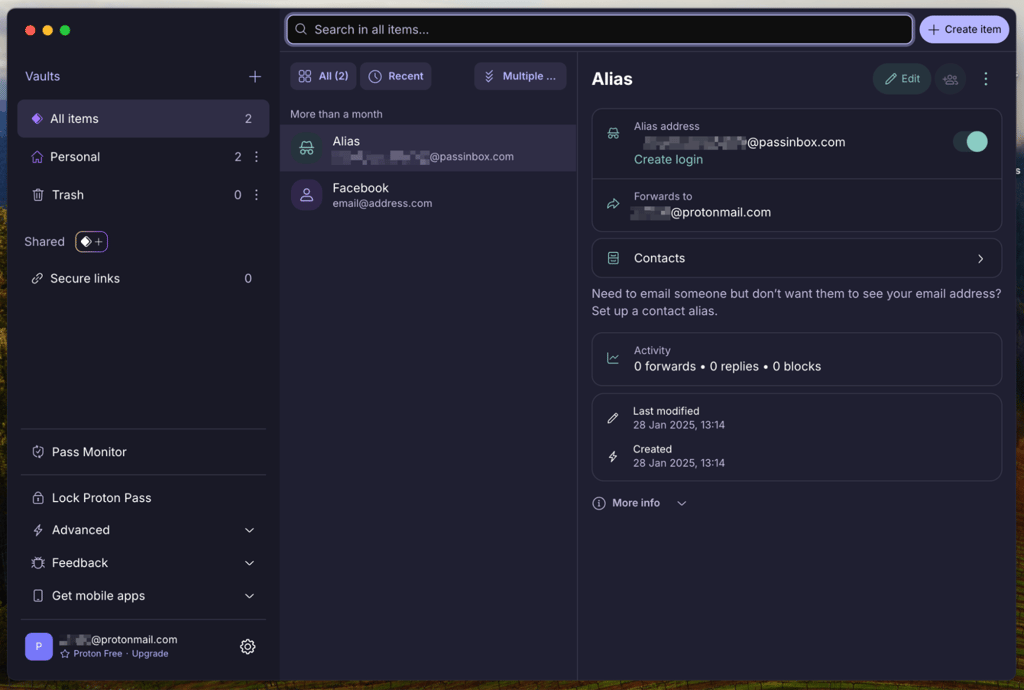Click the Activity statistics row
The image size is (1024, 690).
pos(796,359)
